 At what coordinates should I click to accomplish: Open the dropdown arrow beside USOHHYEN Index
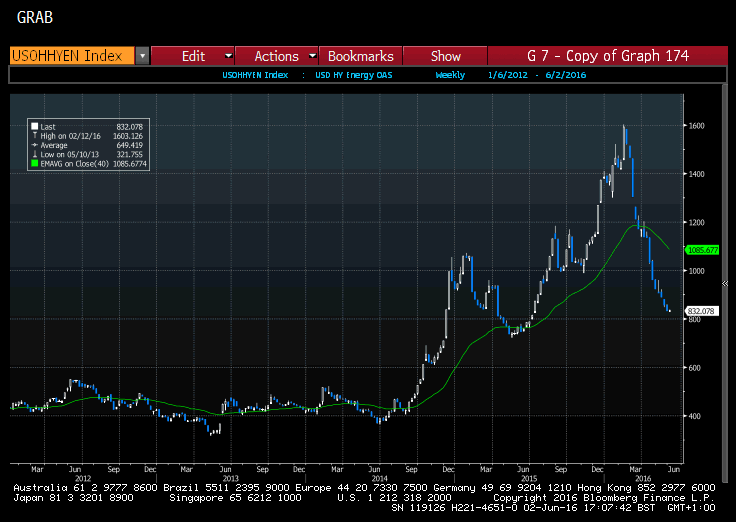coord(142,56)
